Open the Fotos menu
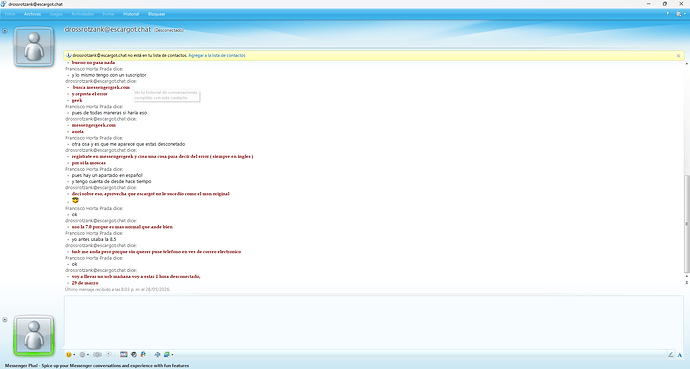The height and width of the screenshot is (369, 690). point(10,14)
